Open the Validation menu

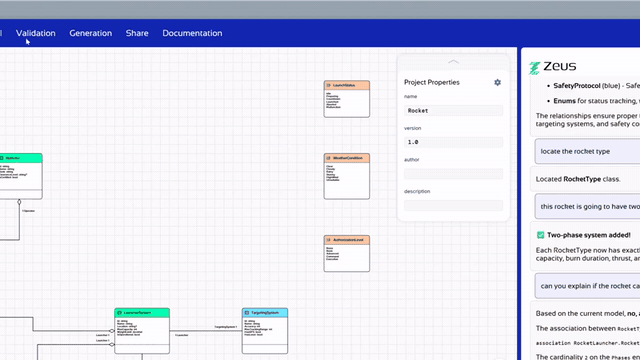coord(36,33)
